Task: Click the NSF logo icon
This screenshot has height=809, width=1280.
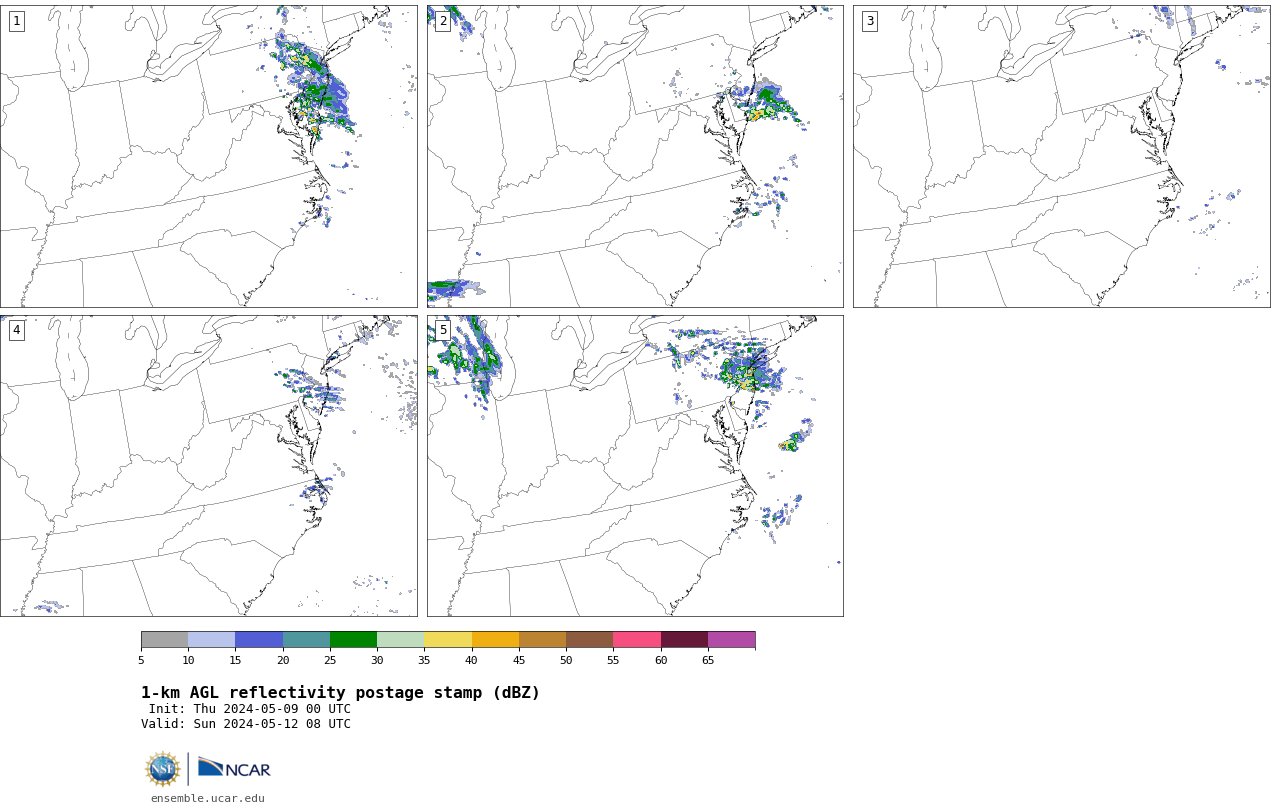Action: click(x=163, y=769)
